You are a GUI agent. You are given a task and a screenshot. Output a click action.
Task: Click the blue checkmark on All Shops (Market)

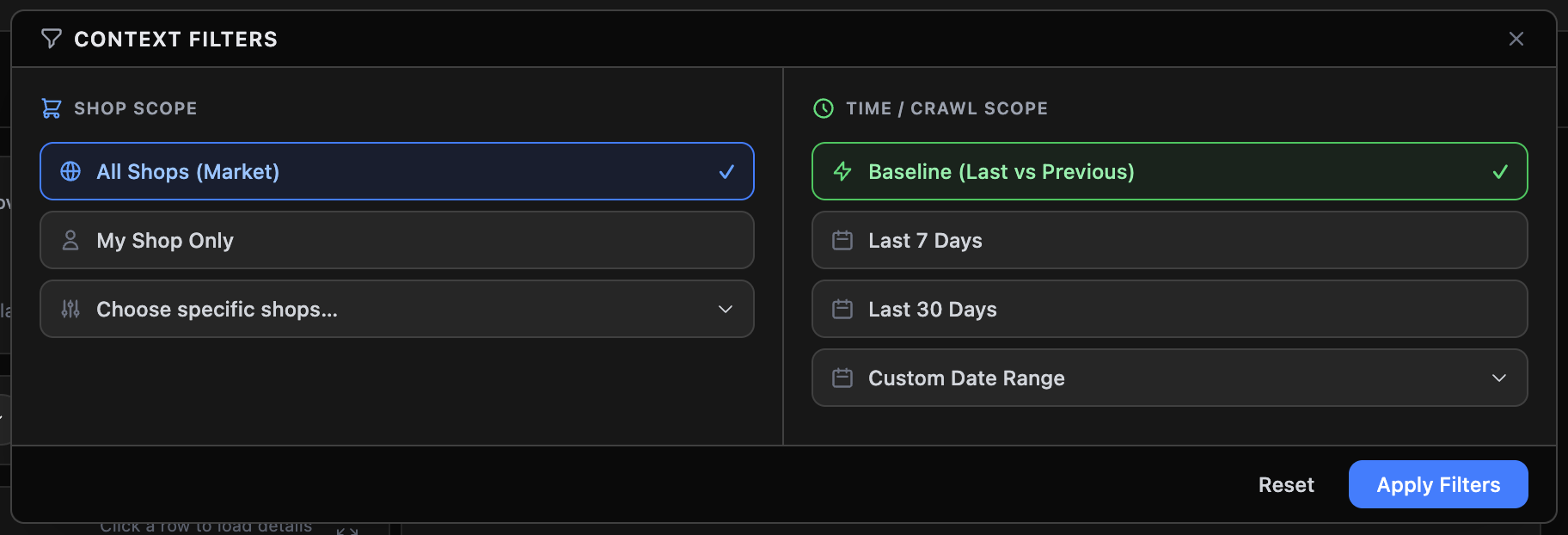726,171
